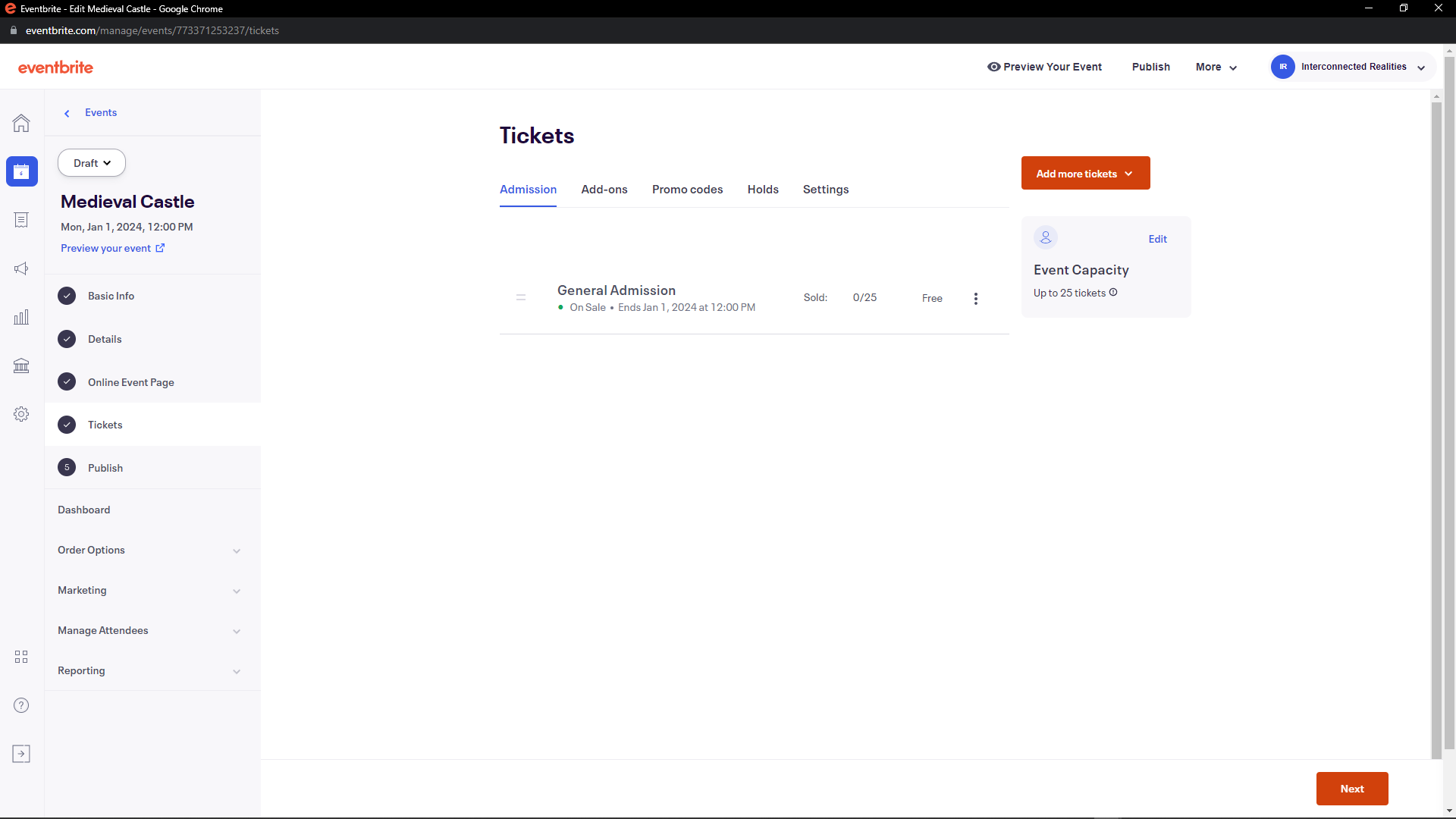Open the Home icon in the sidebar
The image size is (1456, 819).
pos(21,123)
